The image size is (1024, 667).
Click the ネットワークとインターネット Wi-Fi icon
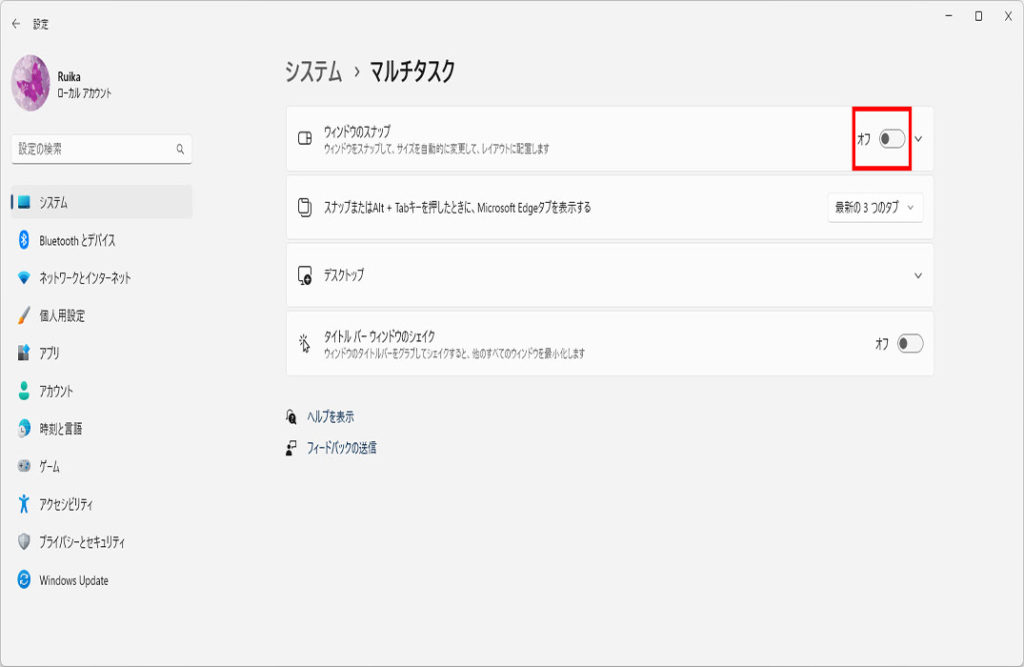[x=24, y=278]
